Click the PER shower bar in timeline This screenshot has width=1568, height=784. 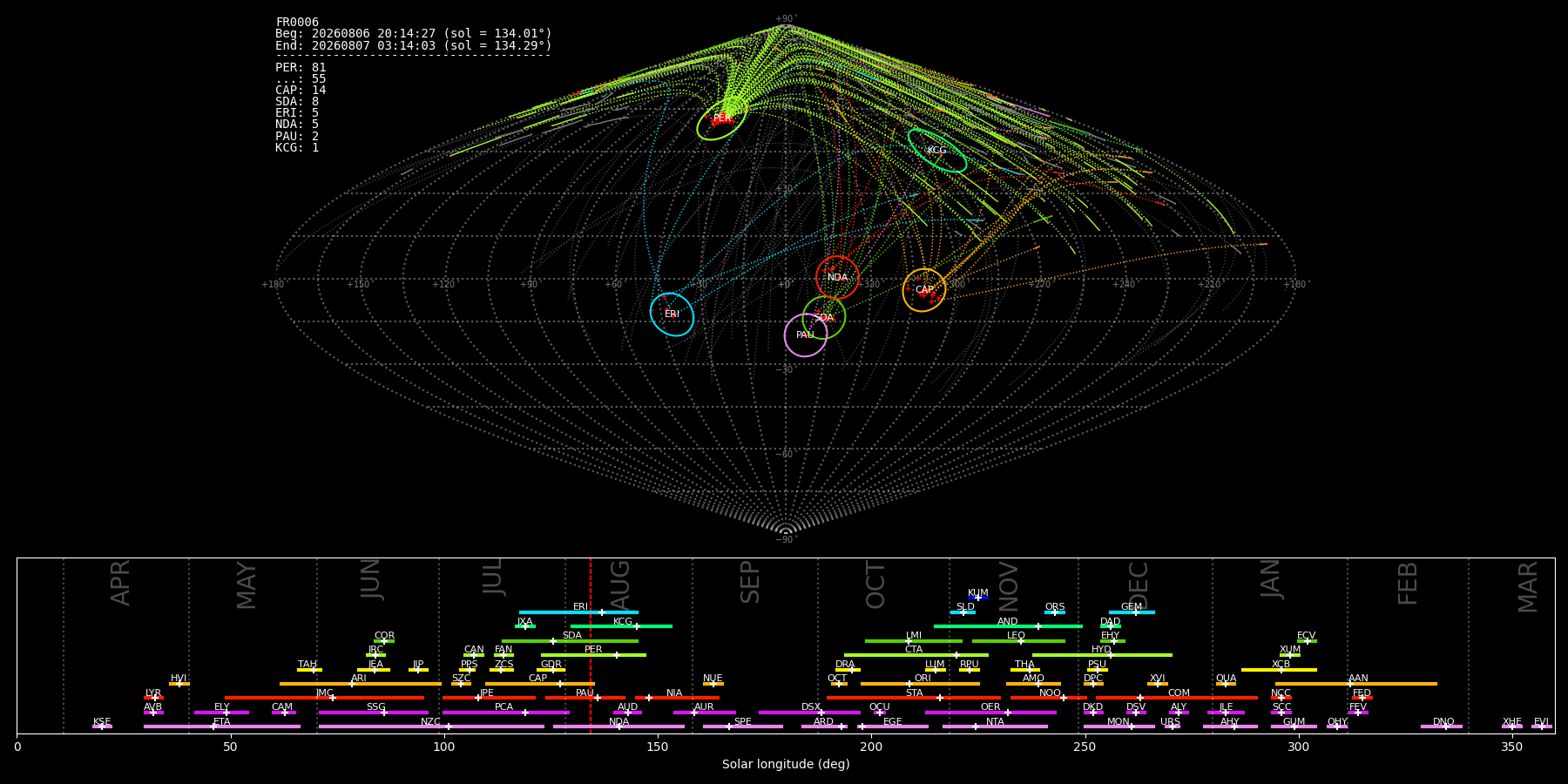coord(593,655)
